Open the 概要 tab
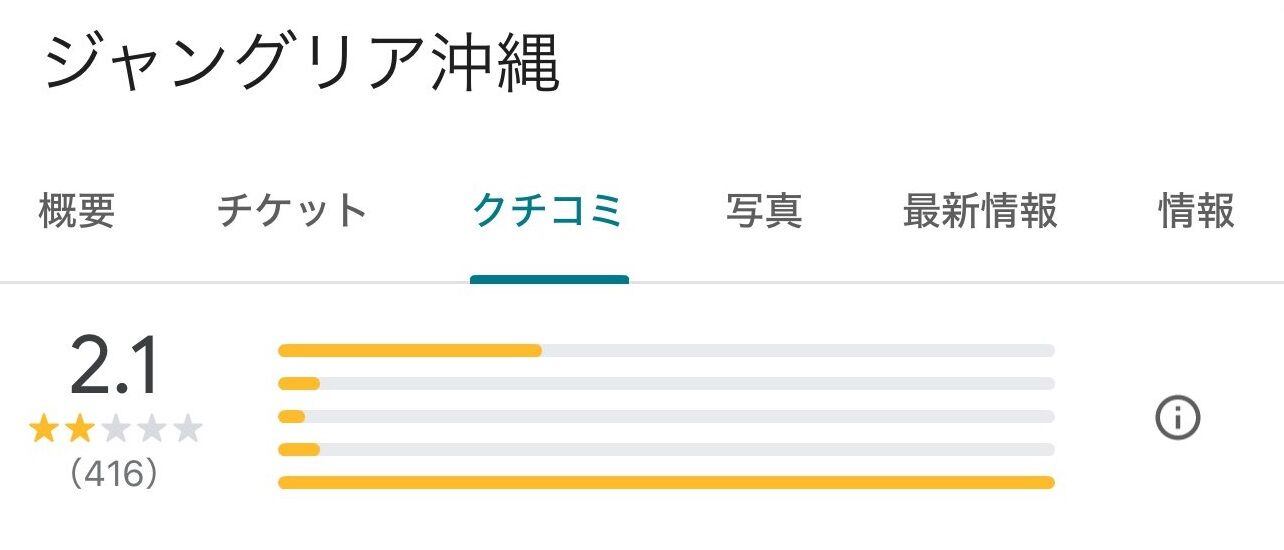 77,212
